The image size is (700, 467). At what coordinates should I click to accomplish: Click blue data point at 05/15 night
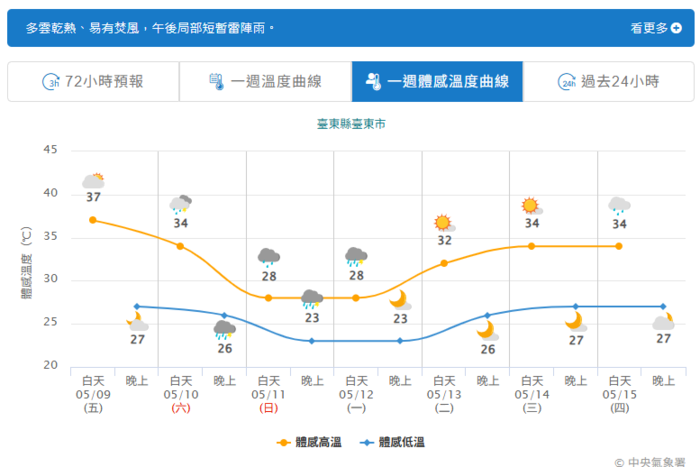tap(663, 306)
